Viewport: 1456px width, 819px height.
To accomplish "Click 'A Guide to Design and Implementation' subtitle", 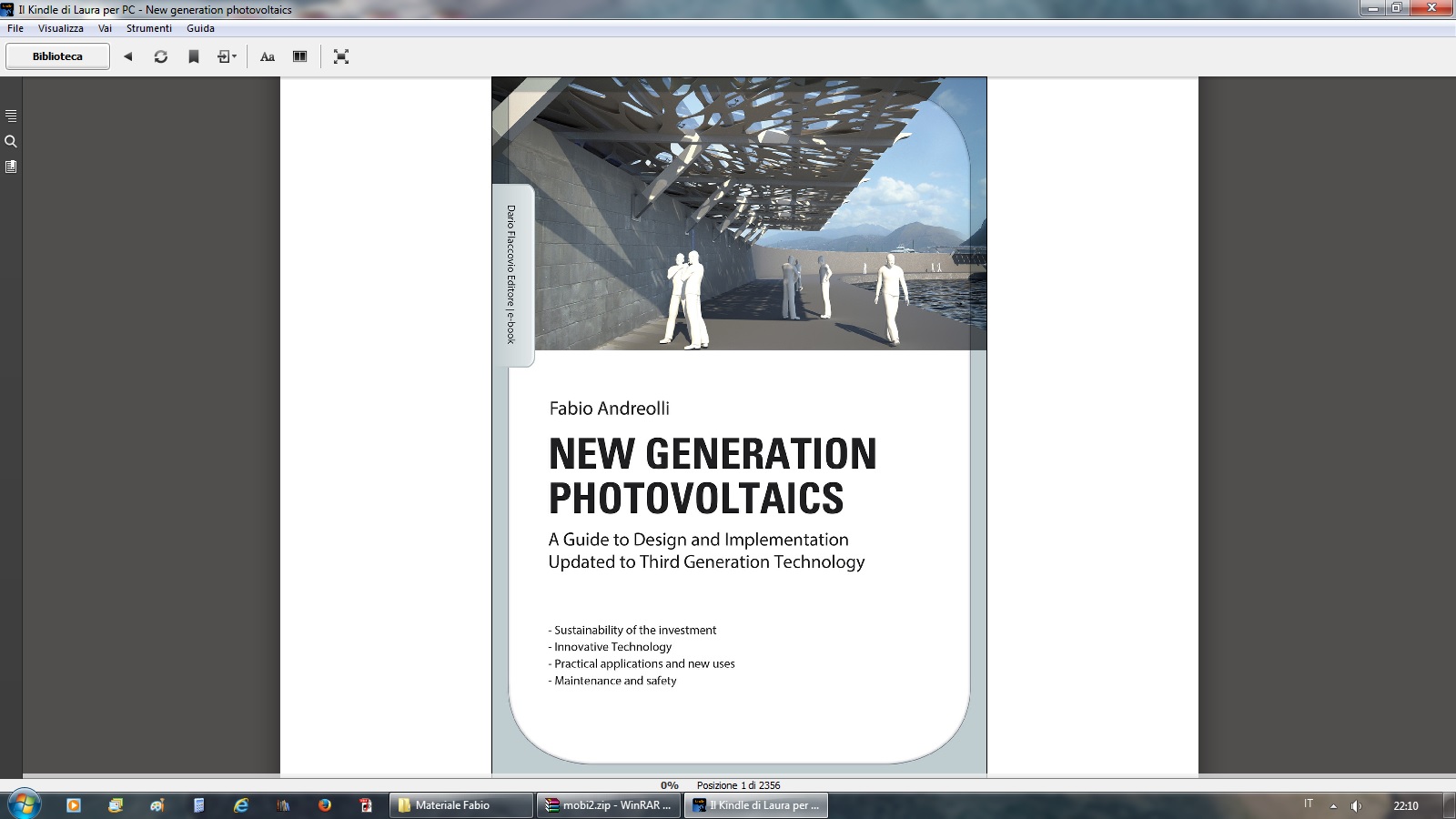I will pyautogui.click(x=699, y=540).
